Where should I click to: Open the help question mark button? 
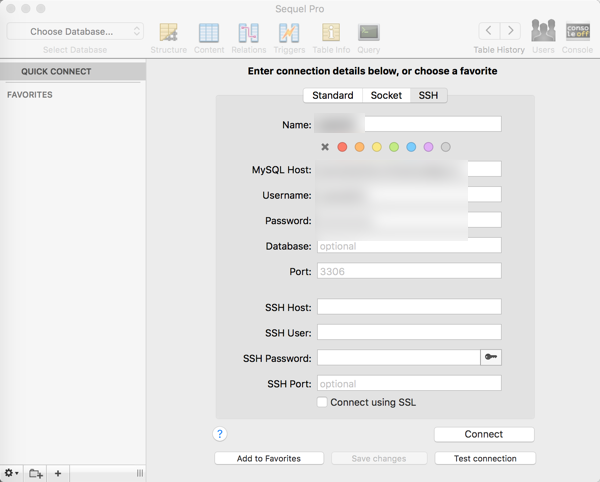point(220,434)
